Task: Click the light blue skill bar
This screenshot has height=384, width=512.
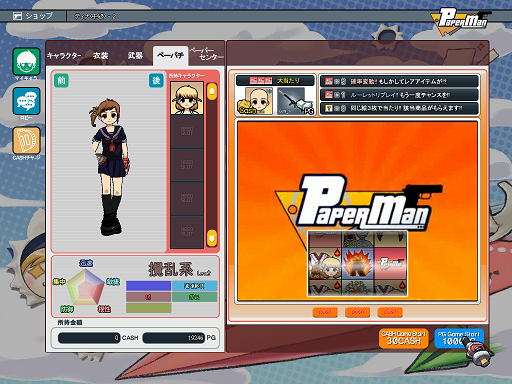Action: 195,286
